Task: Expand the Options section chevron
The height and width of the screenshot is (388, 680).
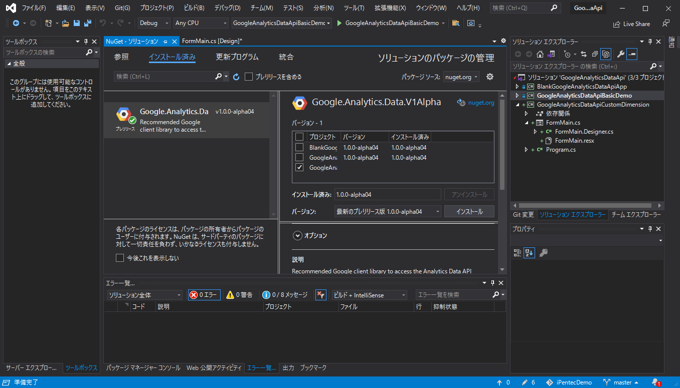Action: point(297,235)
